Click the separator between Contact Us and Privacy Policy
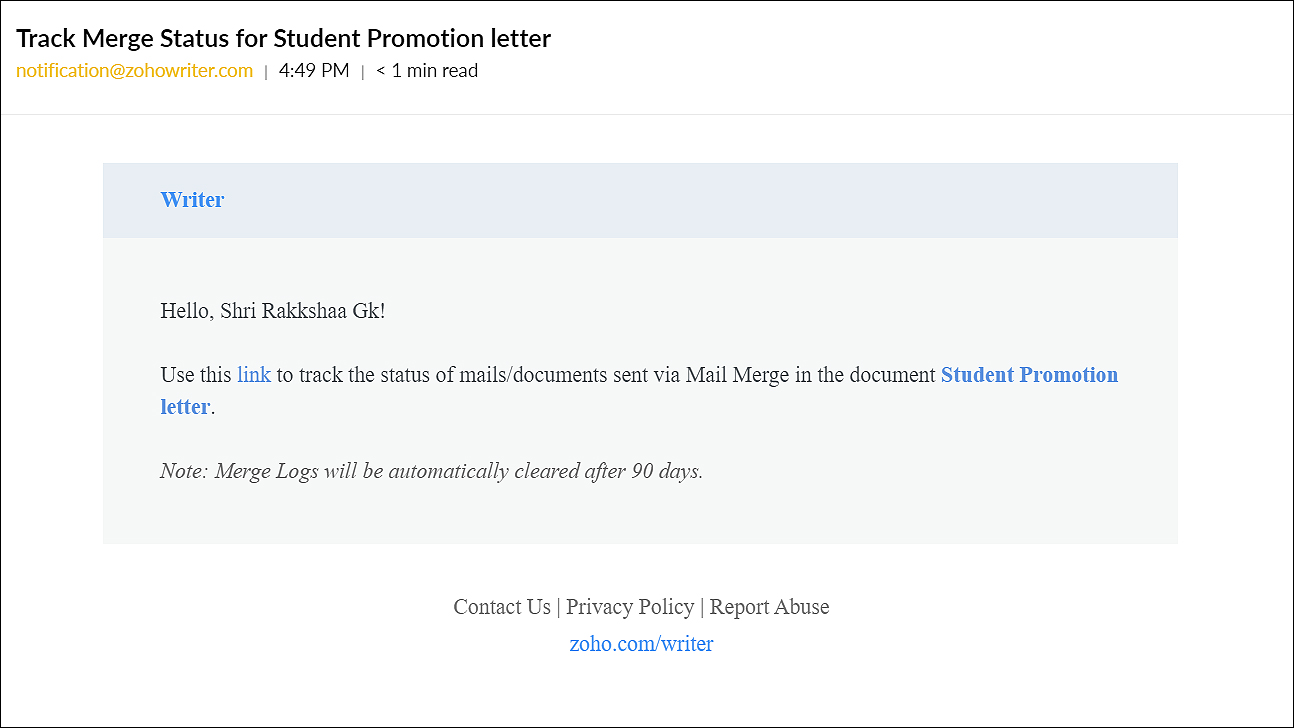Image resolution: width=1294 pixels, height=728 pixels. 558,607
